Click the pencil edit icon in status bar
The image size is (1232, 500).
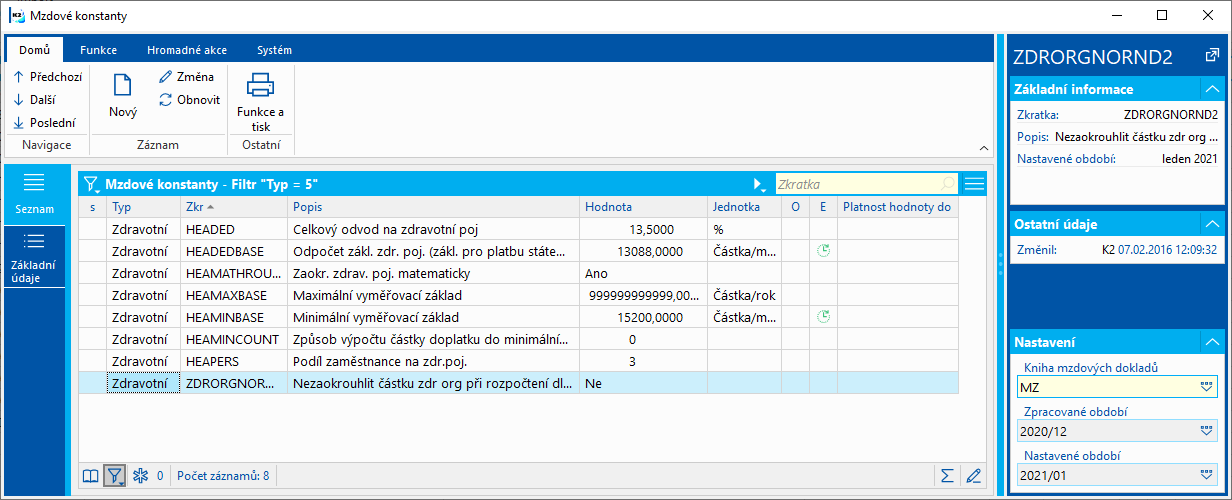tap(973, 476)
